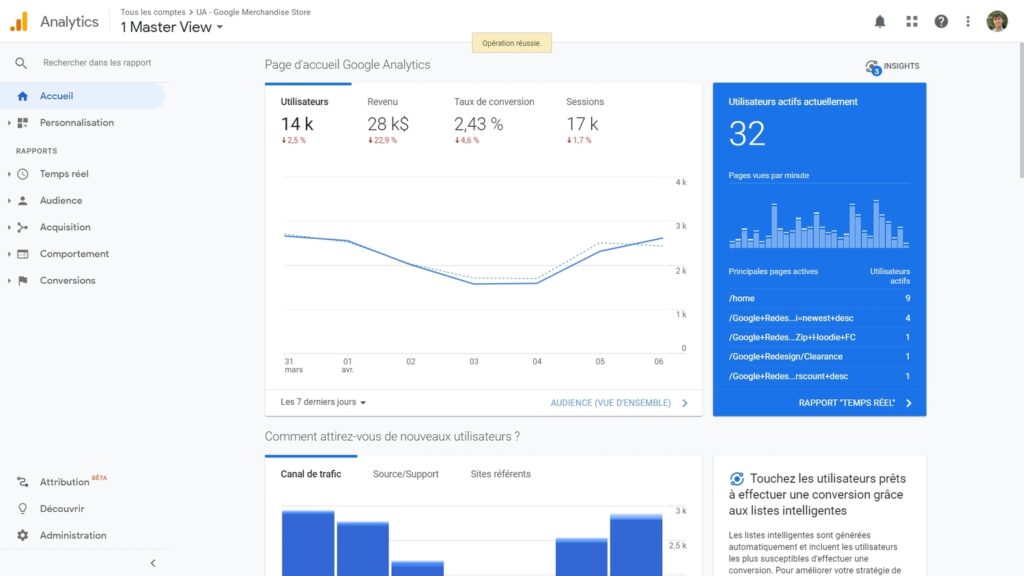Viewport: 1024px width, 576px height.
Task: Open the Acquisition report
Action: (x=67, y=227)
